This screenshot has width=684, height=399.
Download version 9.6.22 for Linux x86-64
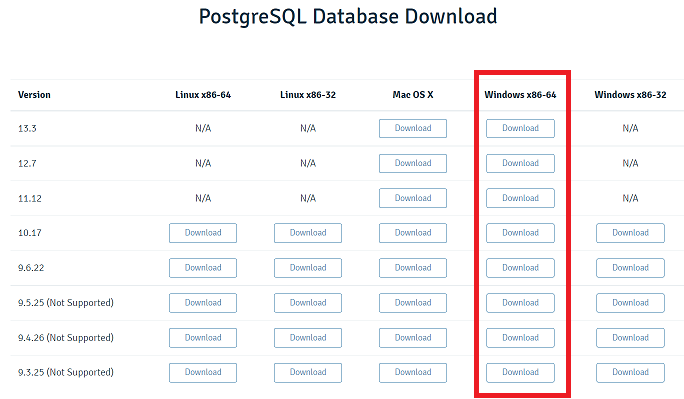pos(203,268)
